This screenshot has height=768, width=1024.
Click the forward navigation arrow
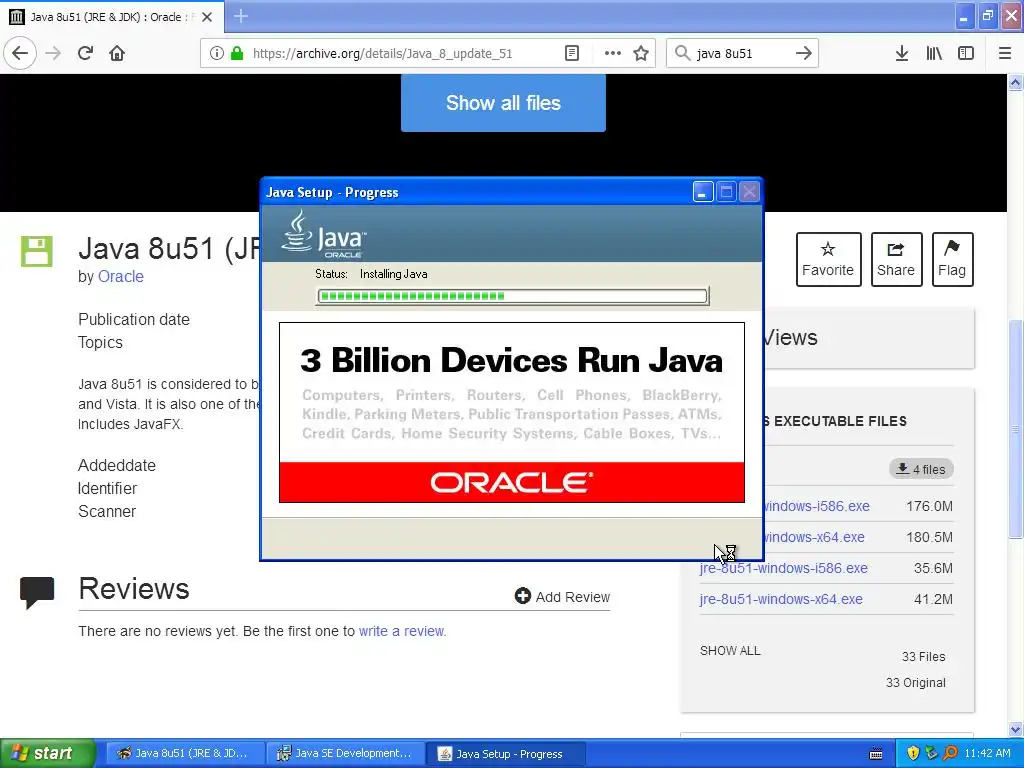[54, 54]
